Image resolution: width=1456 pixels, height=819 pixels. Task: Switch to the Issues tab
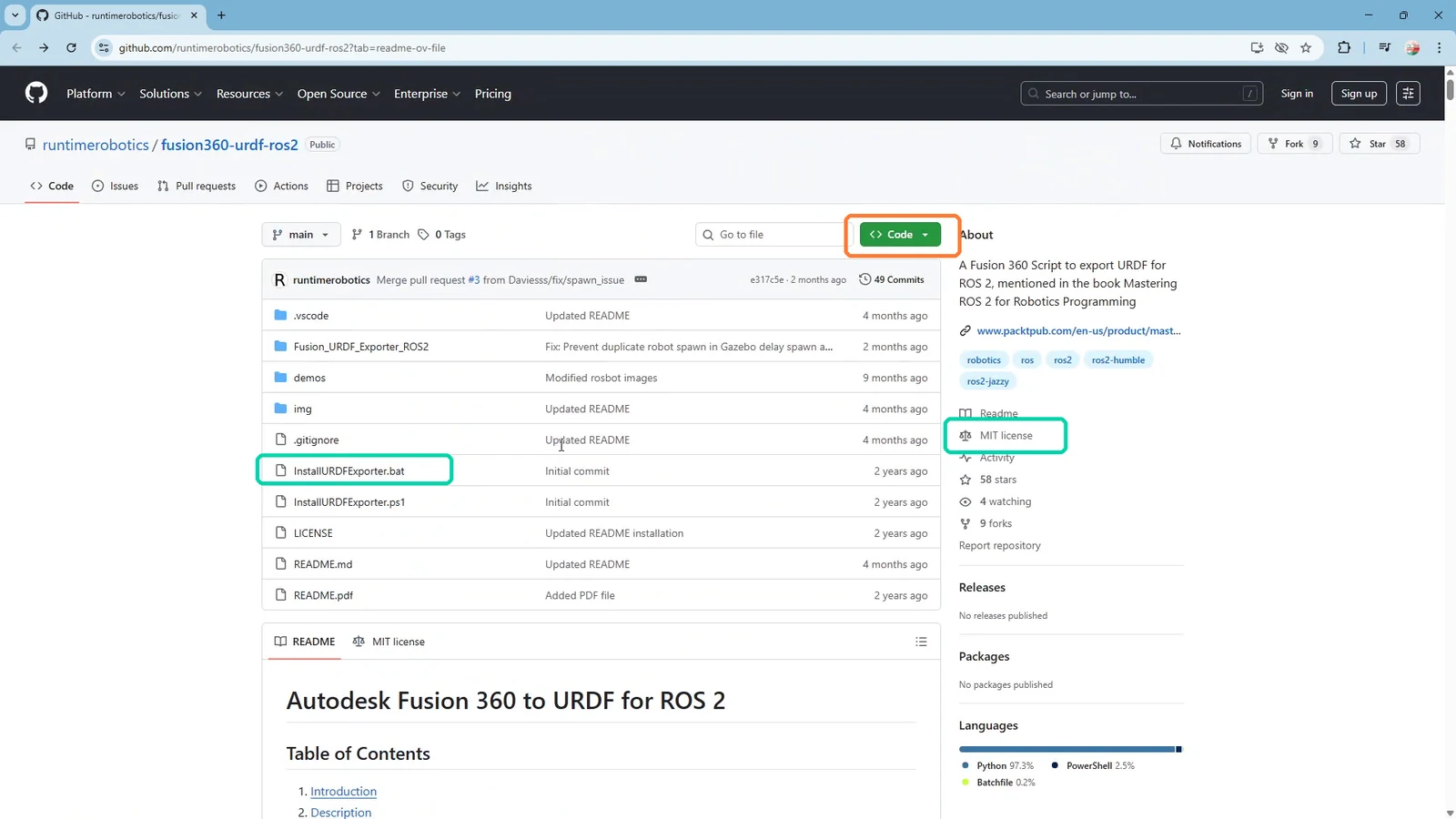click(115, 186)
